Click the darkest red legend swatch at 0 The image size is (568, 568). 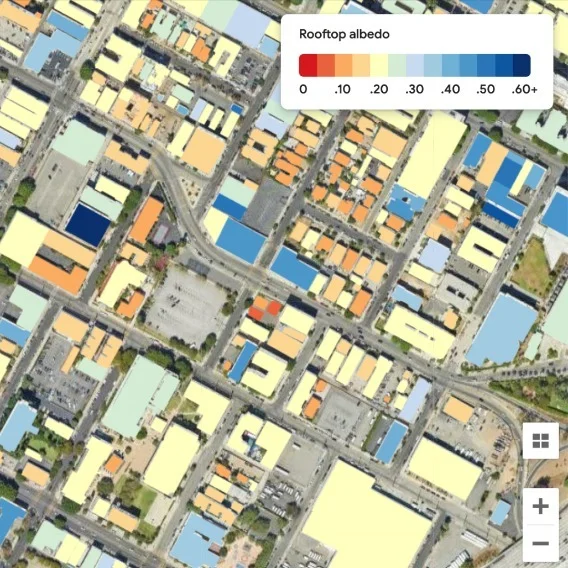(x=308, y=65)
